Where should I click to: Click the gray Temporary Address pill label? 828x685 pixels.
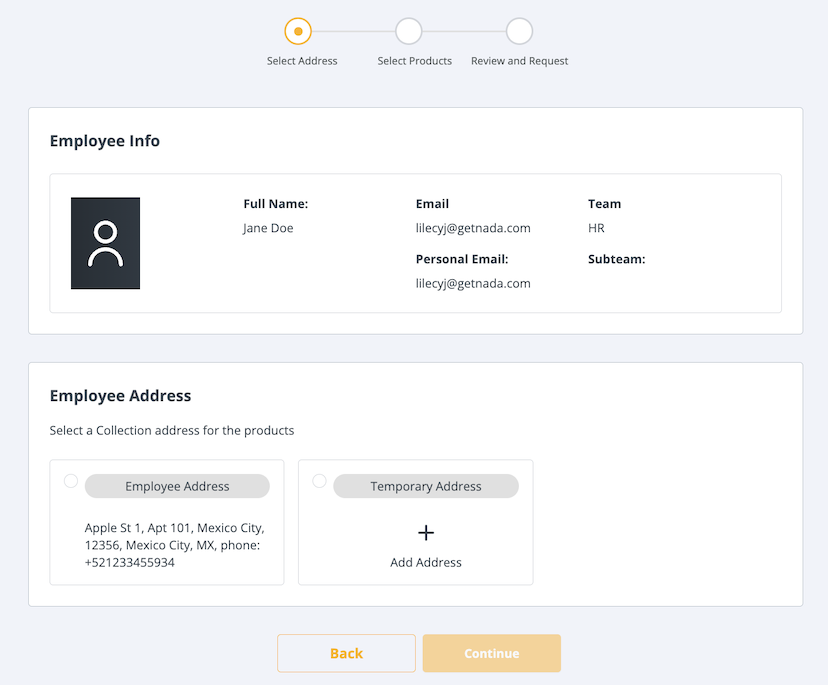[x=426, y=486]
